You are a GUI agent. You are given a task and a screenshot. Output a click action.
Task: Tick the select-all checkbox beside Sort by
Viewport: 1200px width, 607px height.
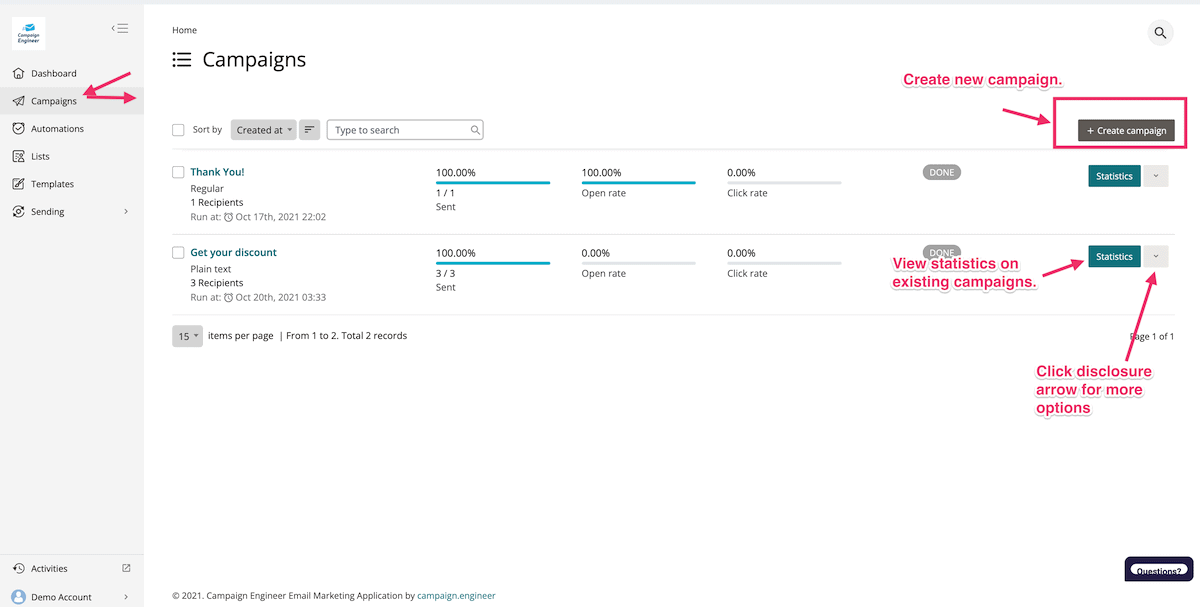[x=178, y=130]
